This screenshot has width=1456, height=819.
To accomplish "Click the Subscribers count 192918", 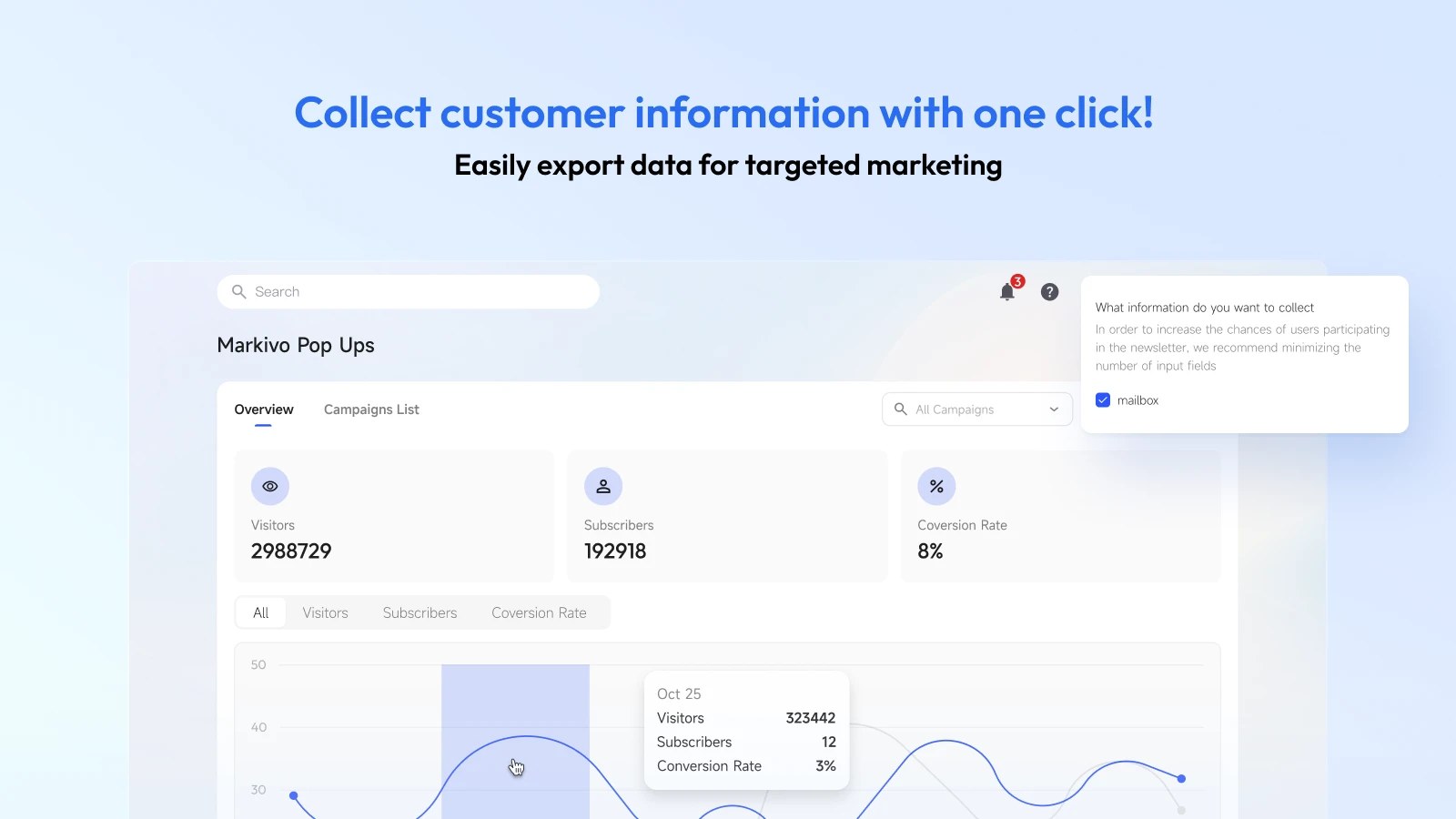I will (x=615, y=551).
